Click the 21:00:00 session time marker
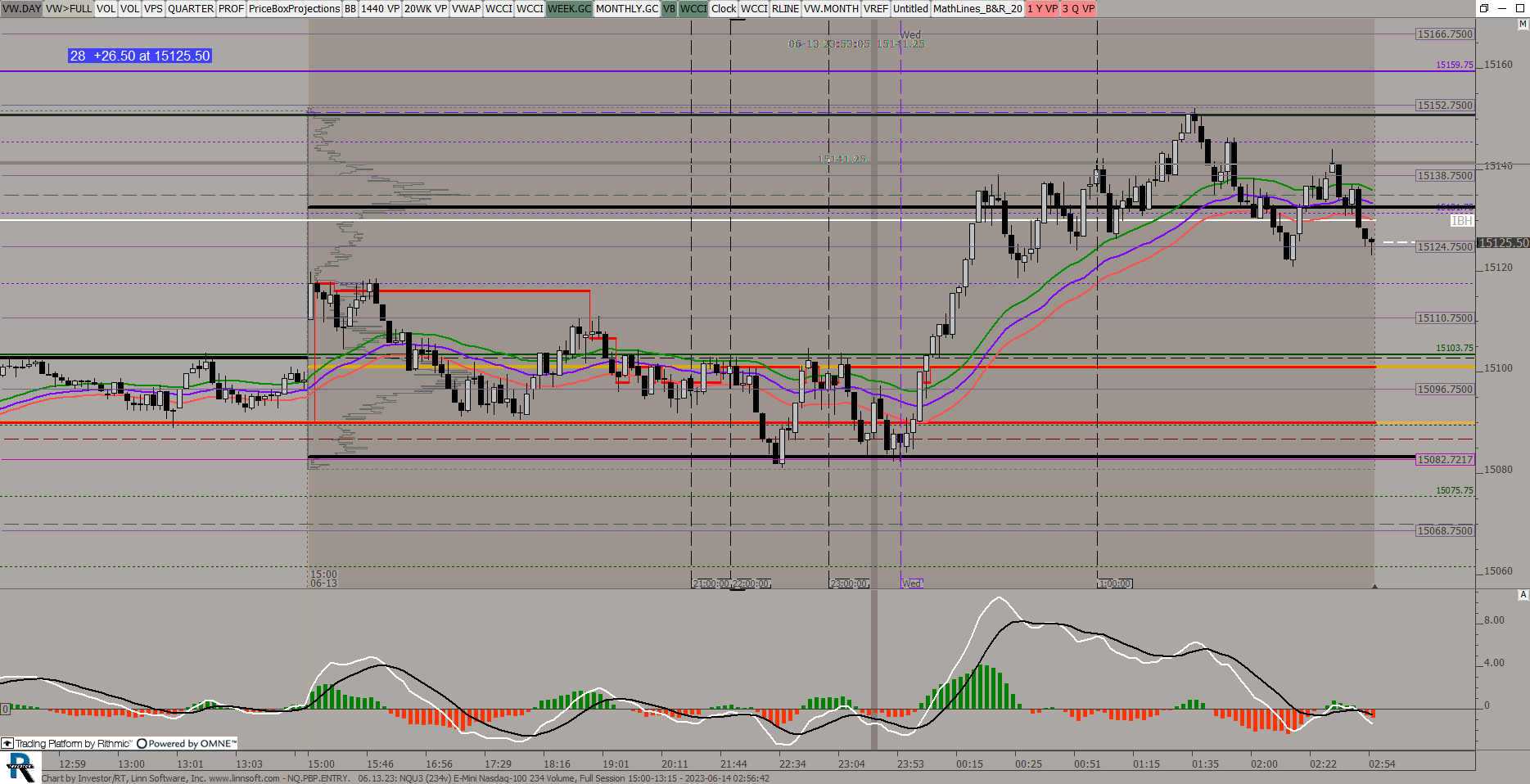This screenshot has width=1530, height=784. 711,583
